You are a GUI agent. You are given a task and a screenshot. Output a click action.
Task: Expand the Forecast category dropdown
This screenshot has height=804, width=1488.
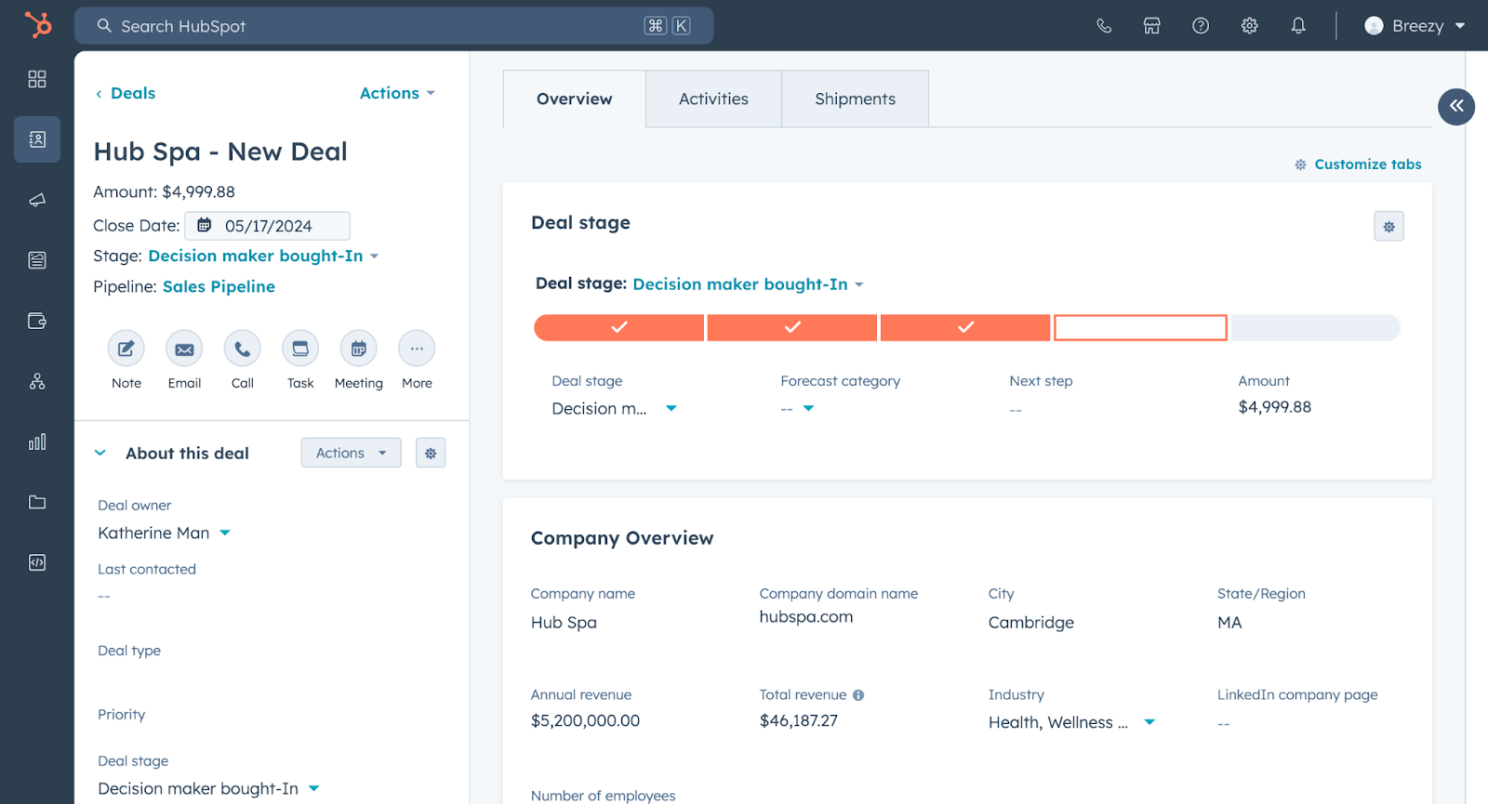(x=808, y=408)
